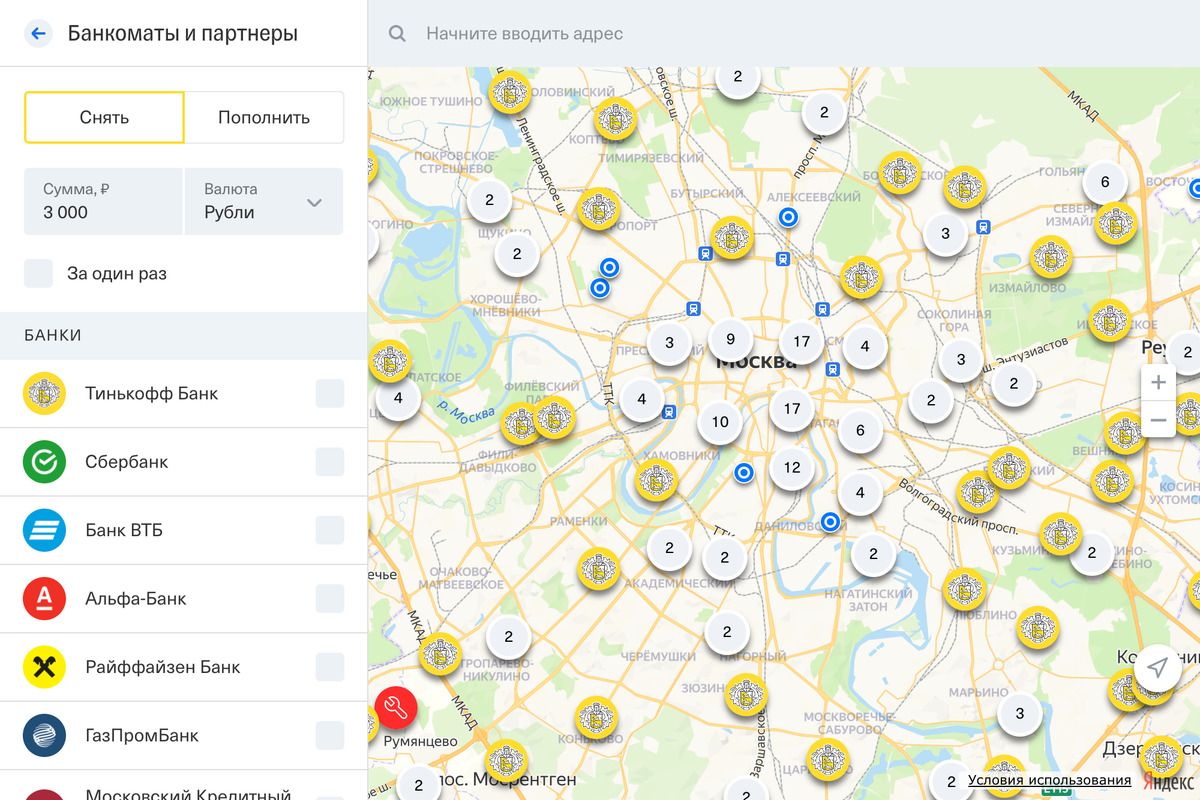This screenshot has height=800, width=1200.
Task: Click the БАНКИ section header
Action: click(x=53, y=336)
